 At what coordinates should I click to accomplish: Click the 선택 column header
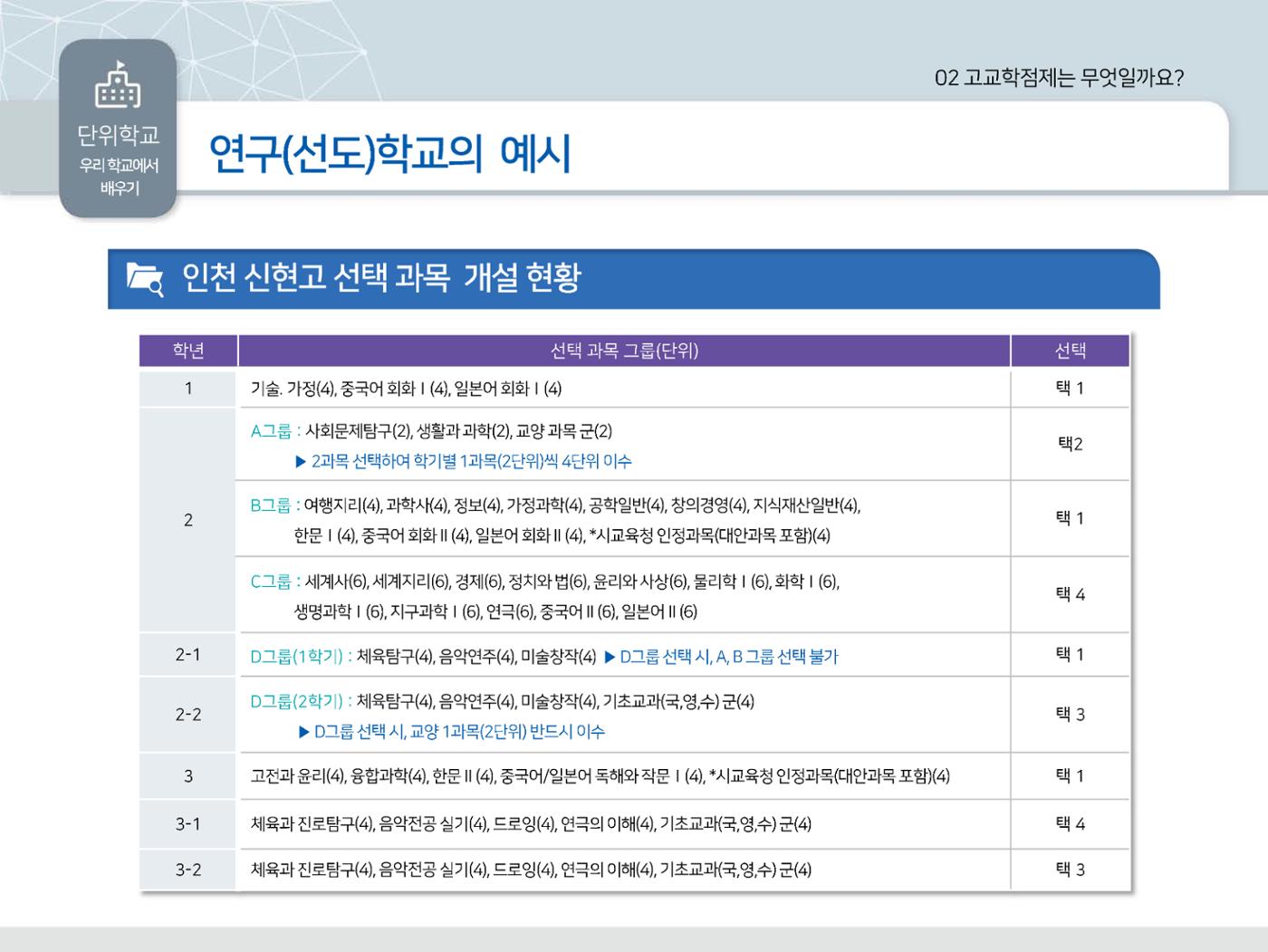point(1071,351)
